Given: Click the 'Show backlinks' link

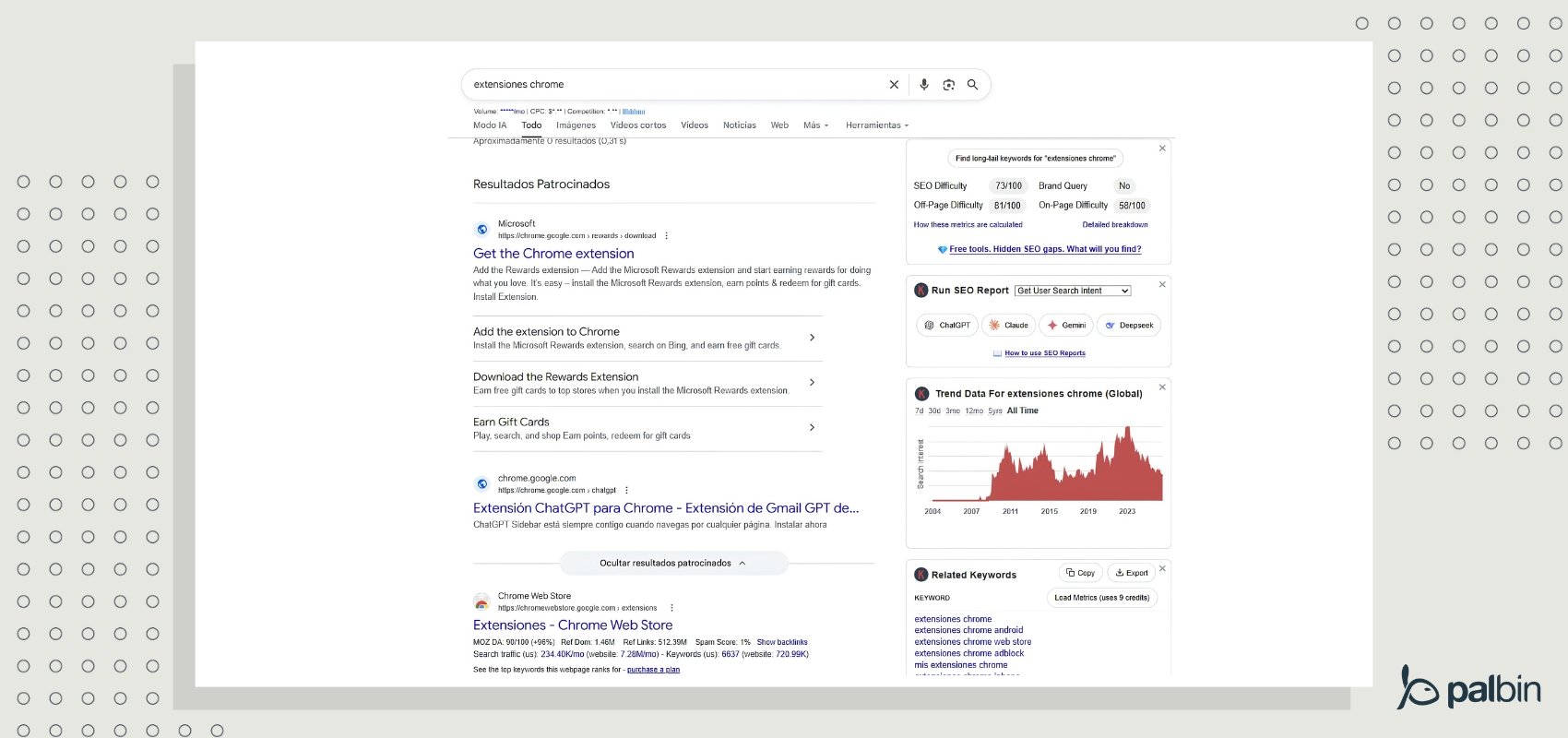Looking at the screenshot, I should (x=782, y=642).
